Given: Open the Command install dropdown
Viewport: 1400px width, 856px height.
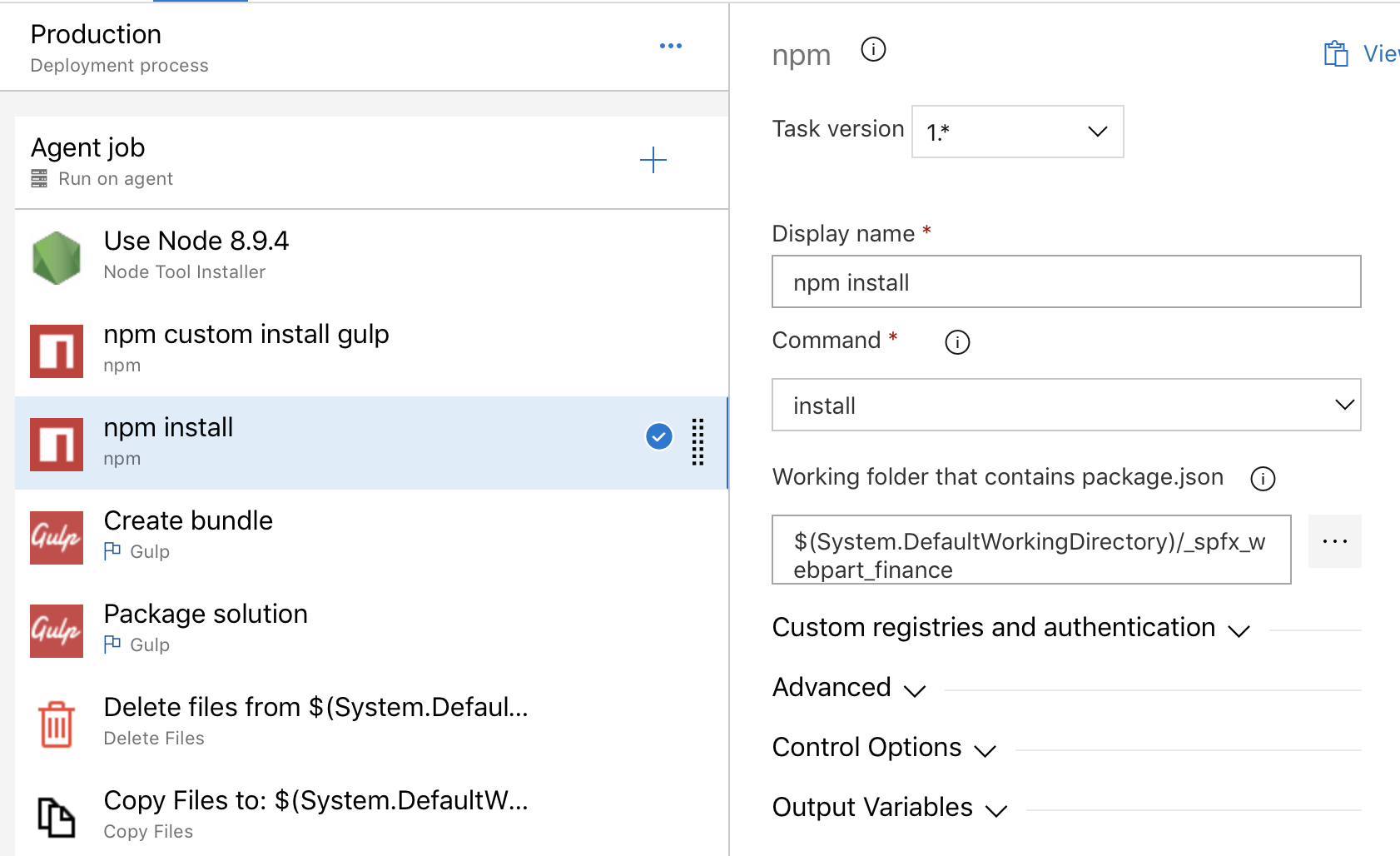Looking at the screenshot, I should tap(1065, 406).
